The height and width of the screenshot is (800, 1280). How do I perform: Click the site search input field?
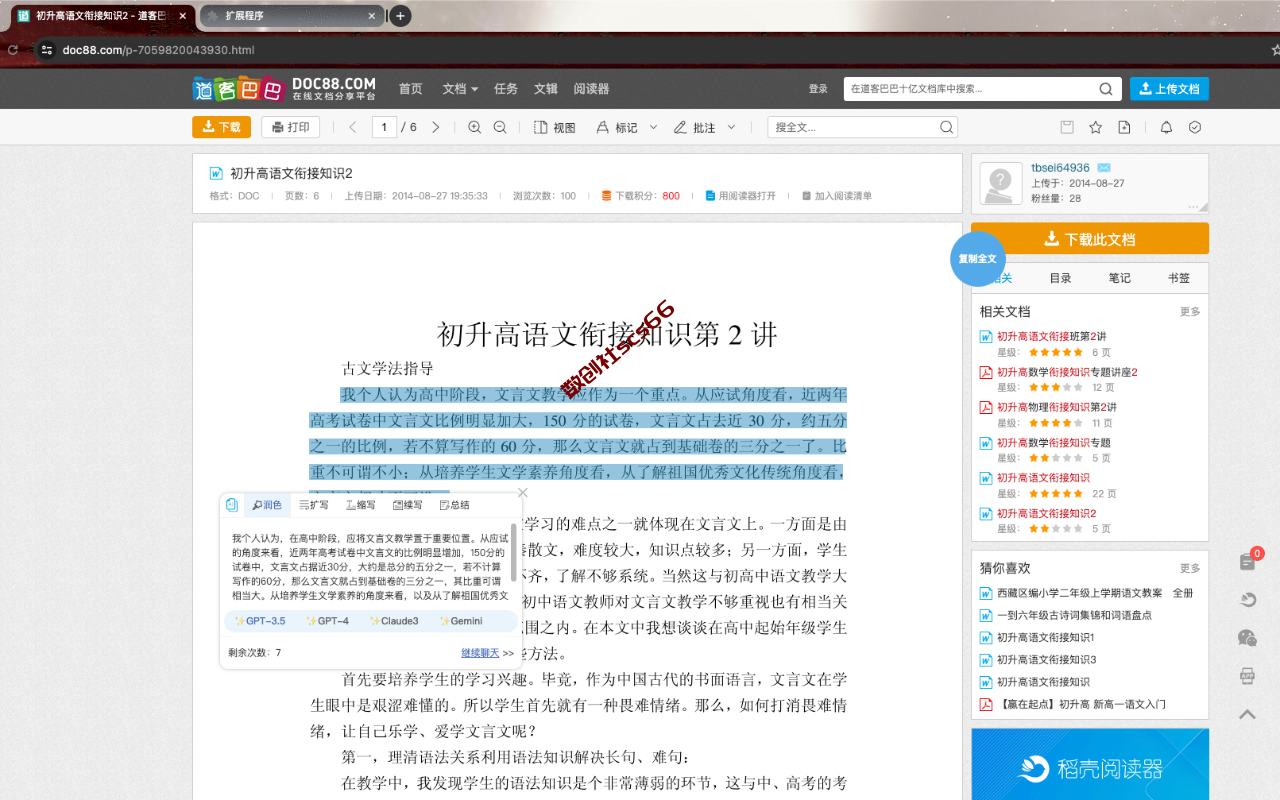(x=968, y=89)
